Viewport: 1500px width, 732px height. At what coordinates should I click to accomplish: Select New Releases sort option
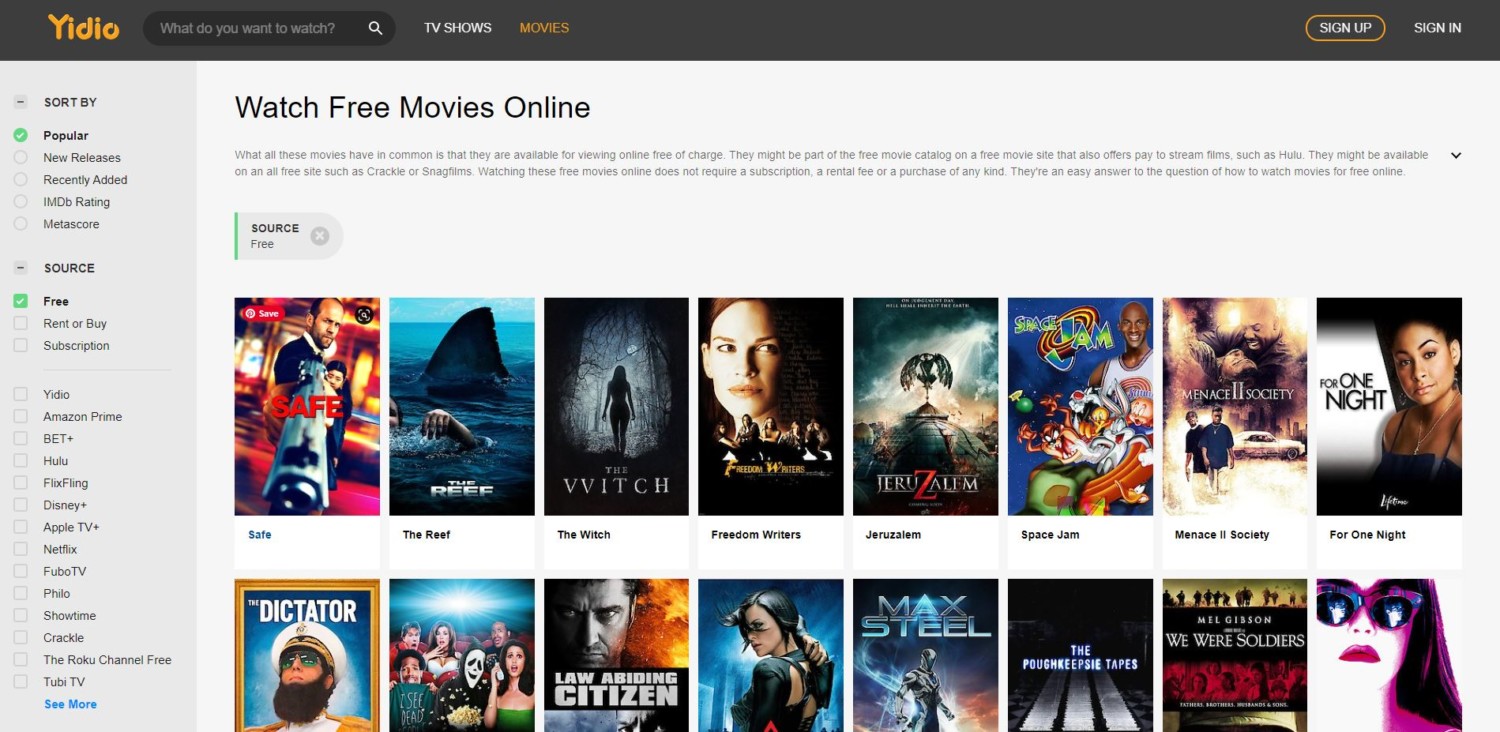pyautogui.click(x=20, y=157)
